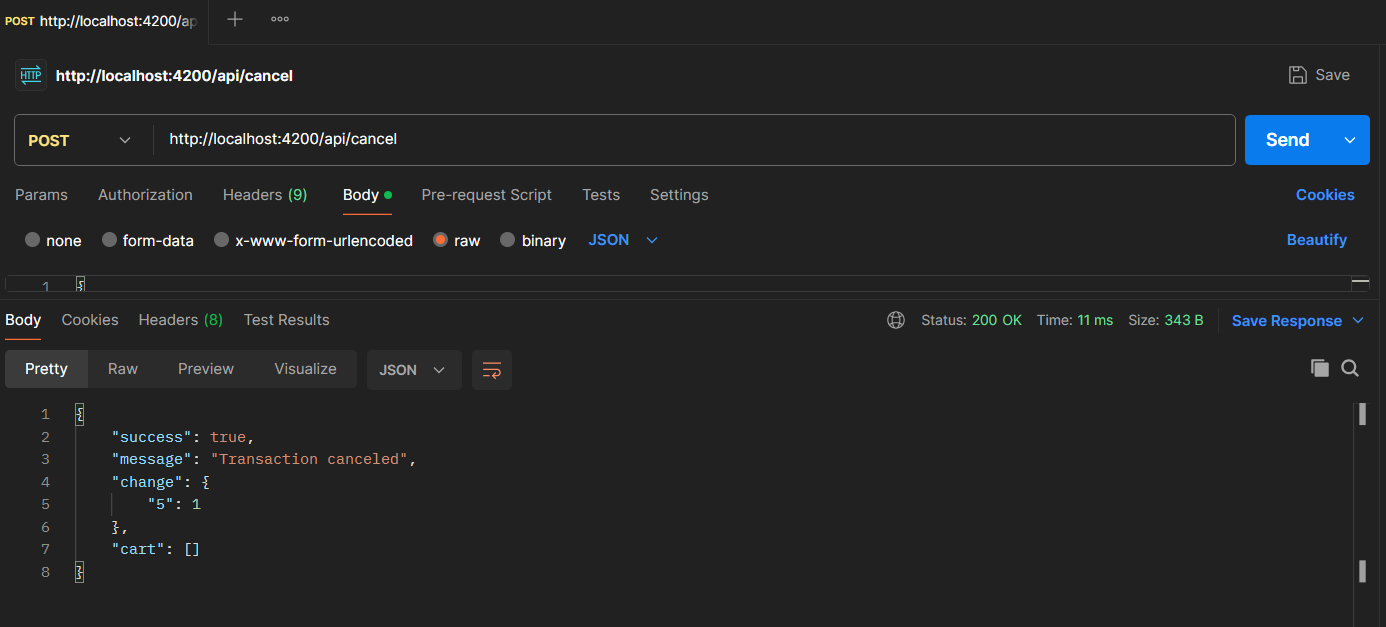Image resolution: width=1386 pixels, height=627 pixels.
Task: Open the response format JSON dropdown
Action: click(413, 370)
